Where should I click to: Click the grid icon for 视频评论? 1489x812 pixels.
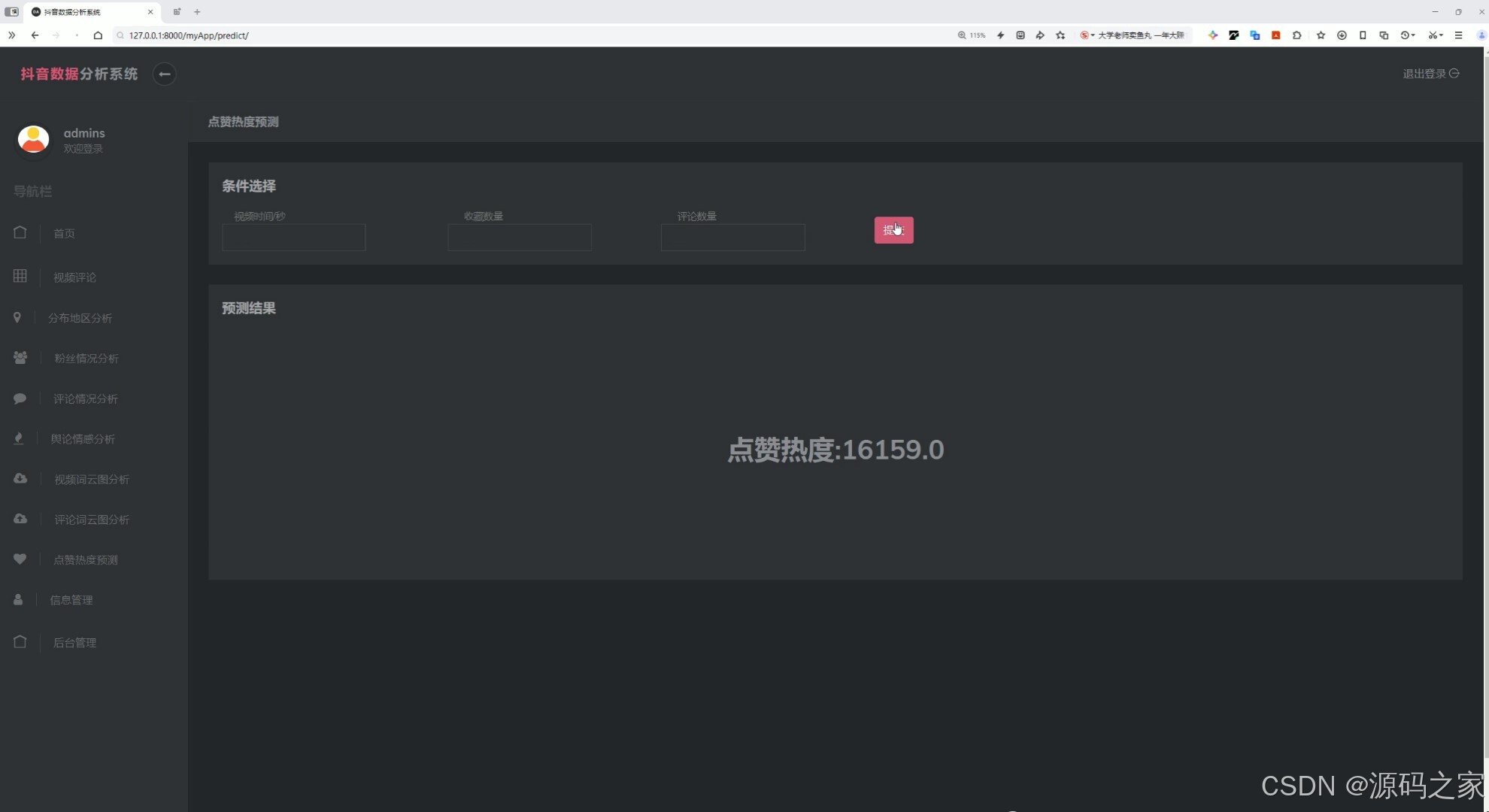pos(20,276)
